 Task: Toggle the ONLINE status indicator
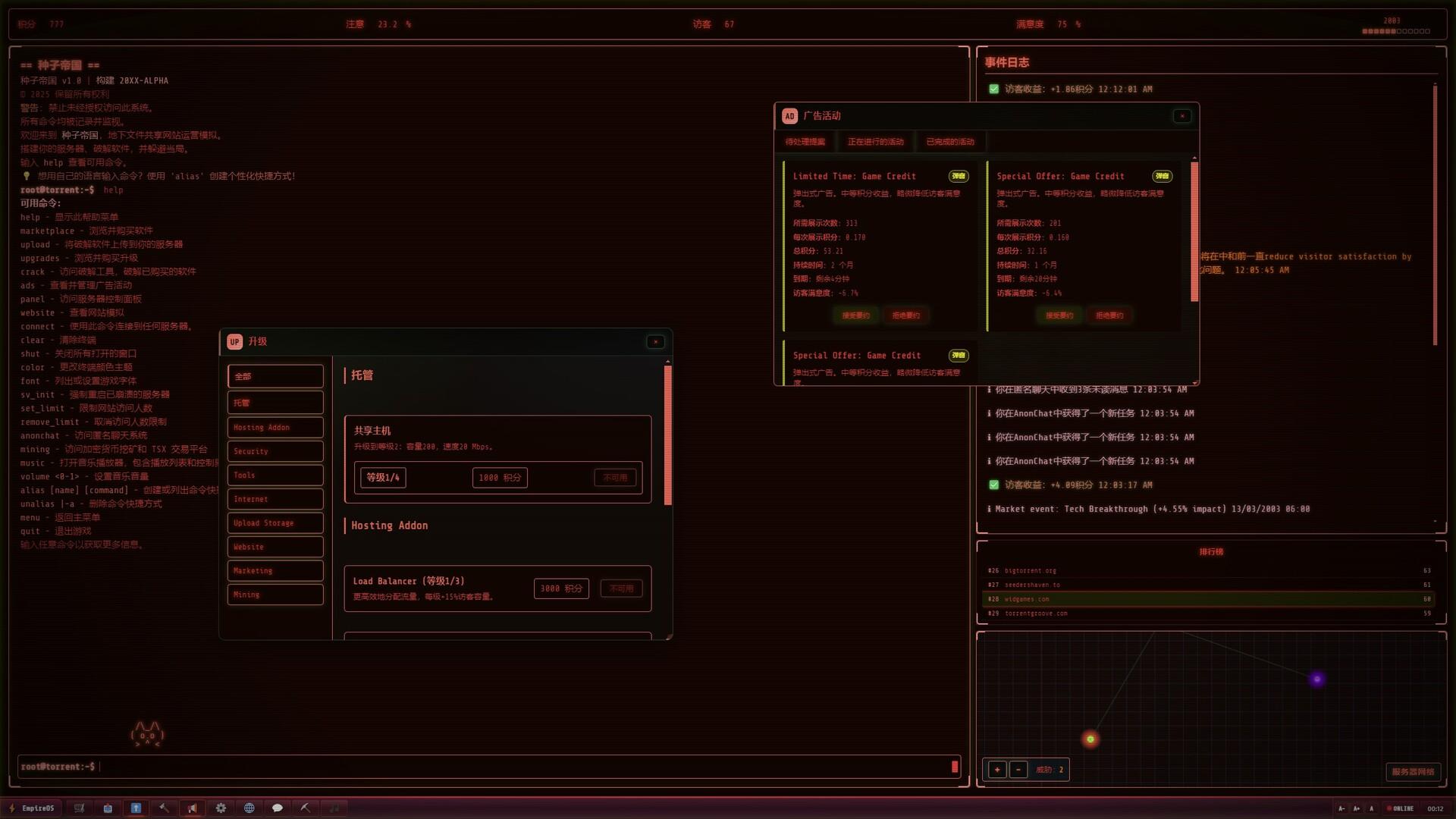[x=1398, y=808]
